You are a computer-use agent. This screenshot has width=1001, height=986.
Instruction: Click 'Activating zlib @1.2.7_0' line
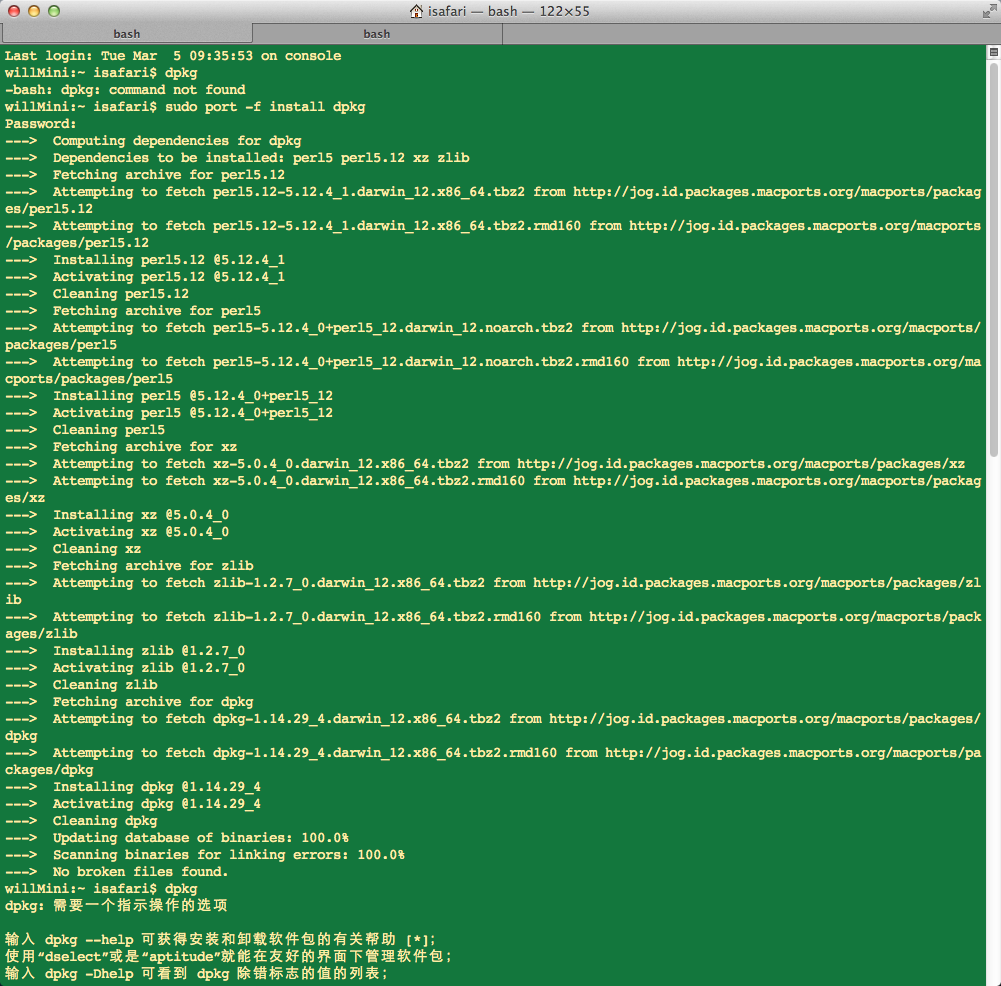pyautogui.click(x=125, y=668)
